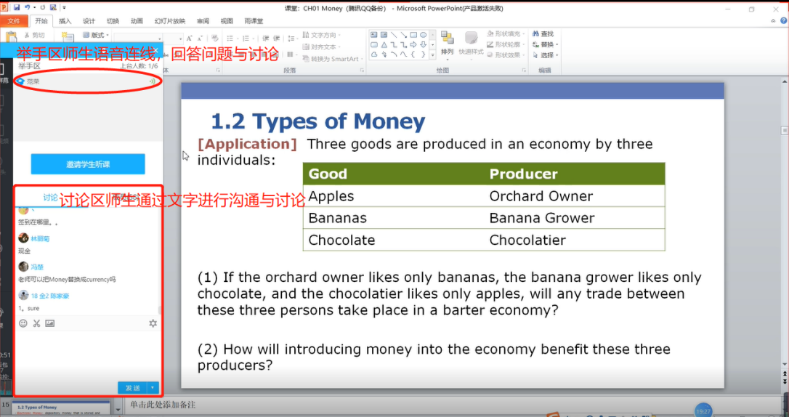789x417 pixels.
Task: Click the save icon in quick access toolbar
Action: 17,7
